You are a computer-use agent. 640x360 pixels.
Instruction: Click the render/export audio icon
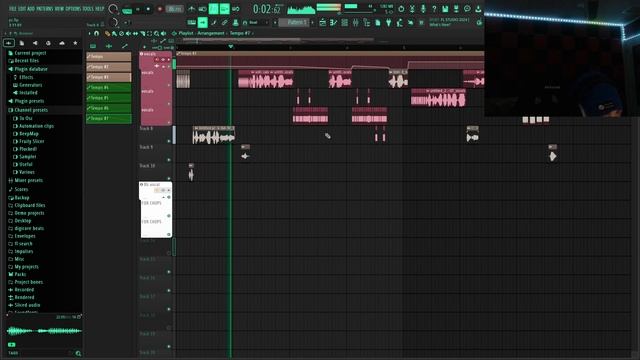click(456, 9)
